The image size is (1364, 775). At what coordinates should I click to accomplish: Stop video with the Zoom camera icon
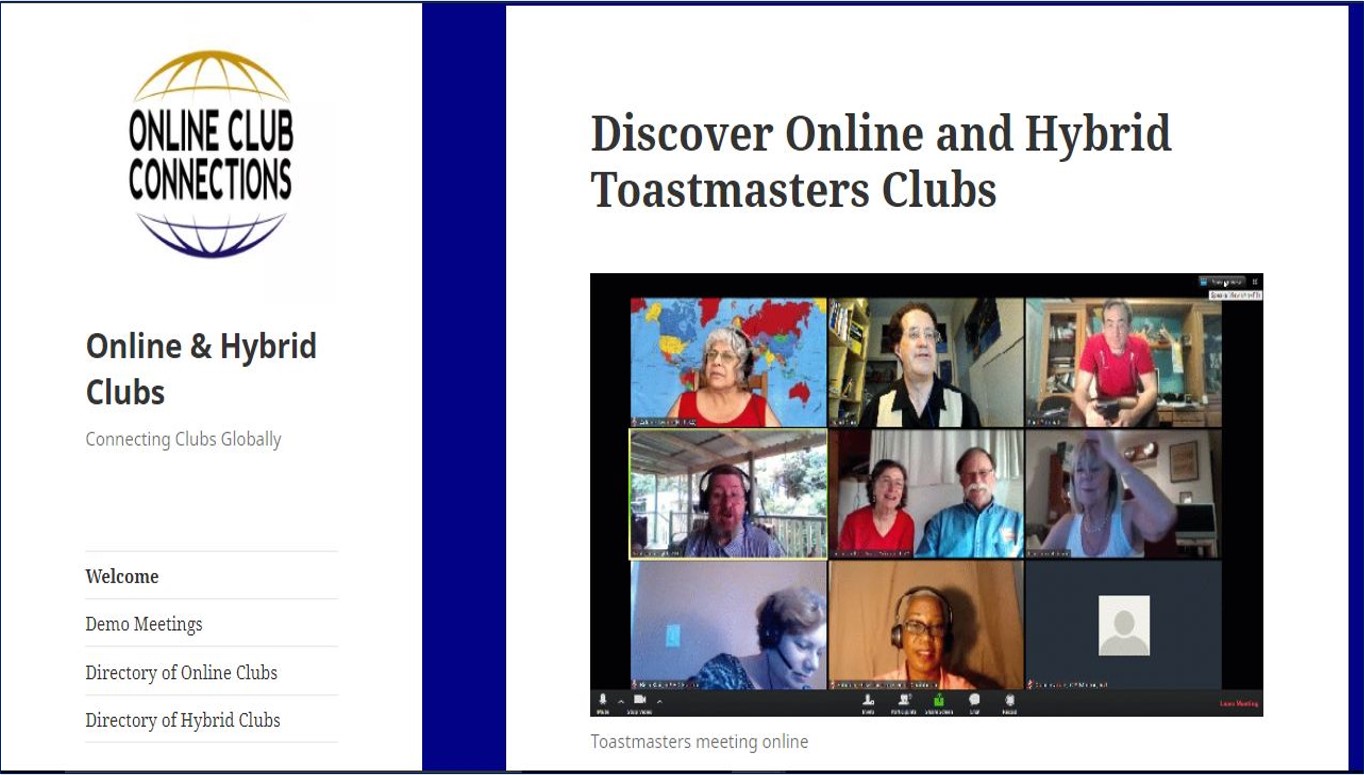pyautogui.click(x=640, y=700)
